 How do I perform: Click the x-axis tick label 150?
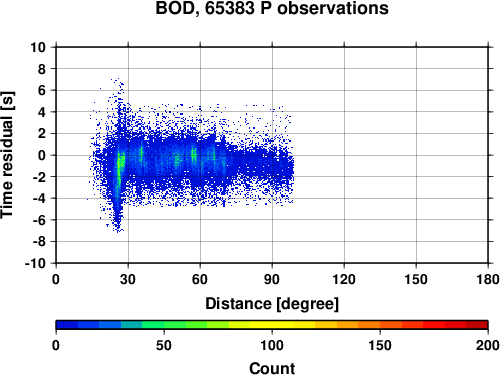[x=416, y=279]
